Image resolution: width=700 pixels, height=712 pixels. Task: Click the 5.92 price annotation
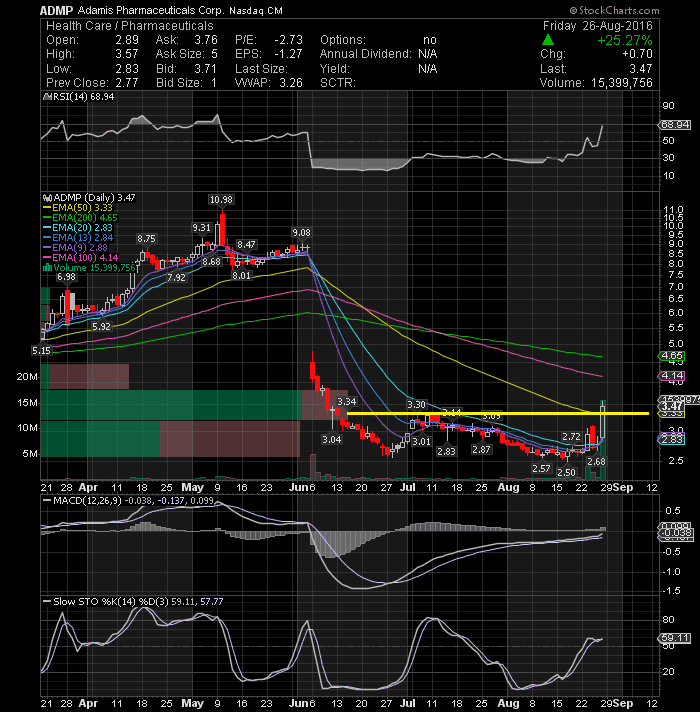tap(101, 326)
